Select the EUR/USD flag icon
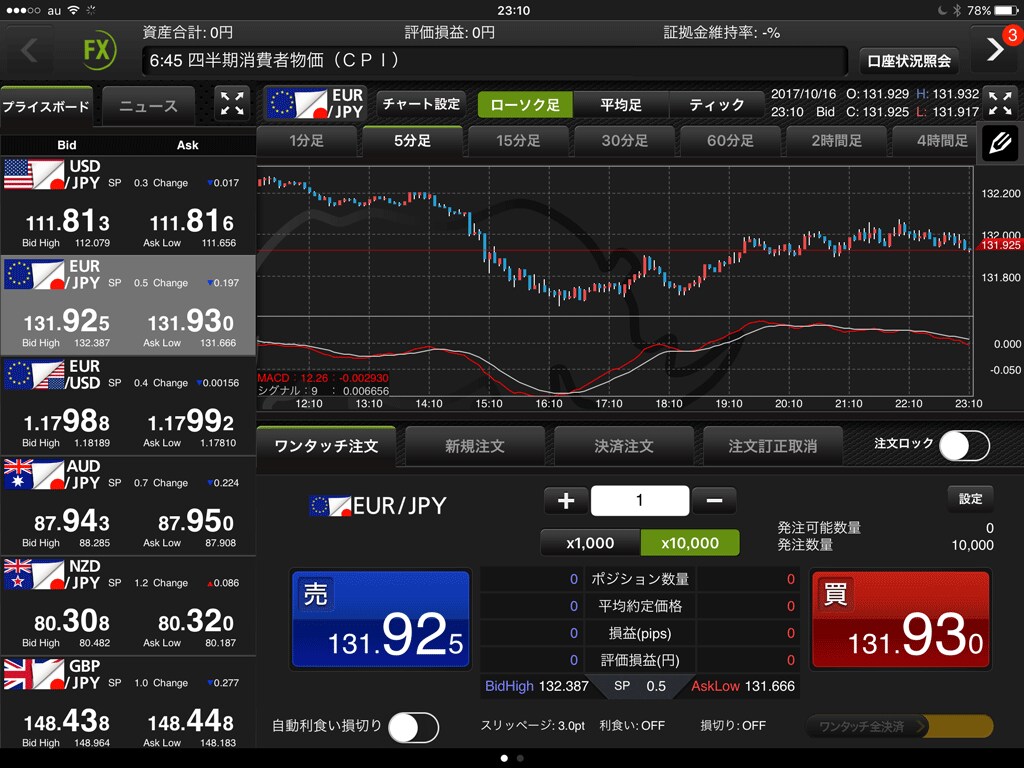Viewport: 1024px width, 768px height. (x=34, y=374)
